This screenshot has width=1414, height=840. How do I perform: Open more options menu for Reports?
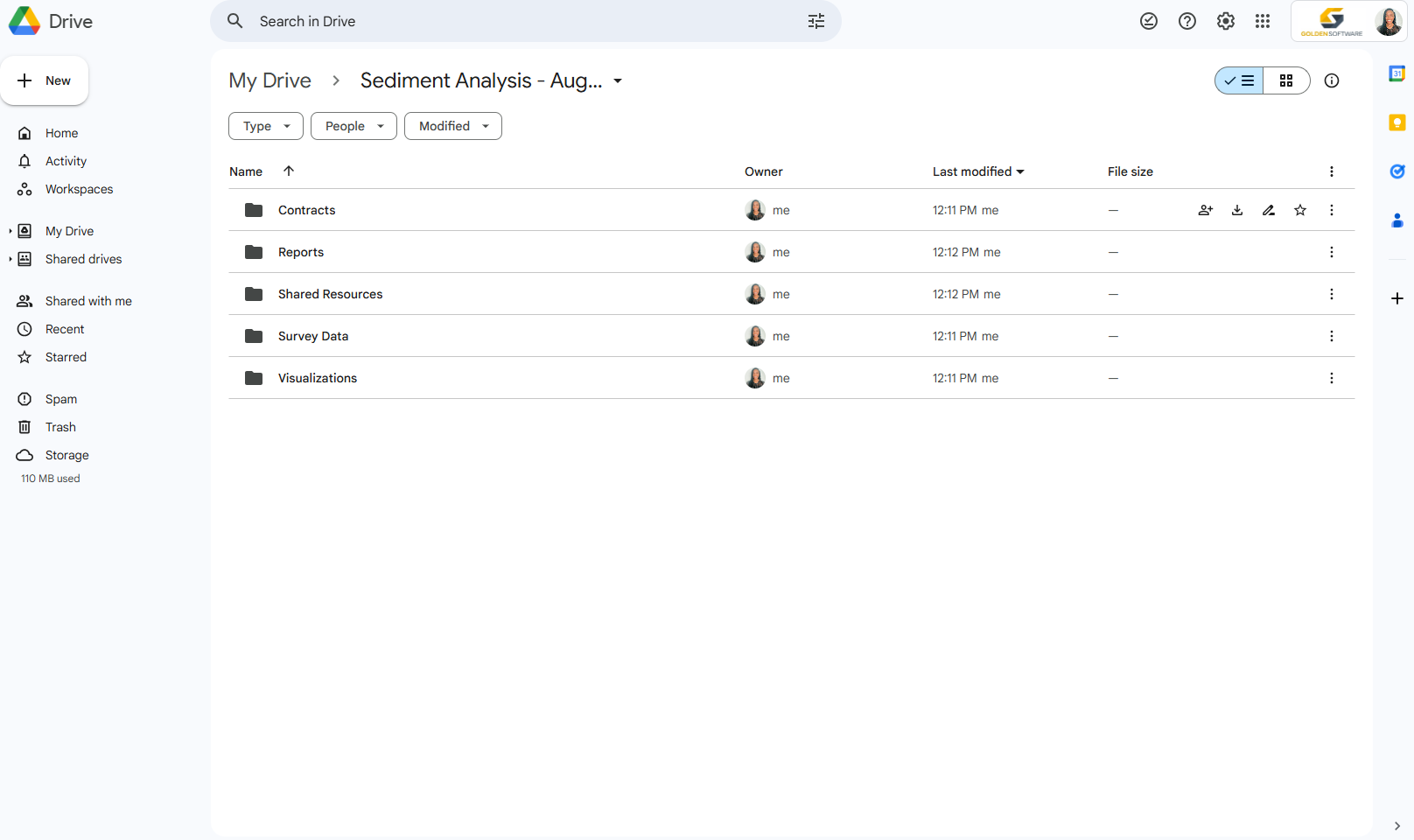tap(1332, 252)
